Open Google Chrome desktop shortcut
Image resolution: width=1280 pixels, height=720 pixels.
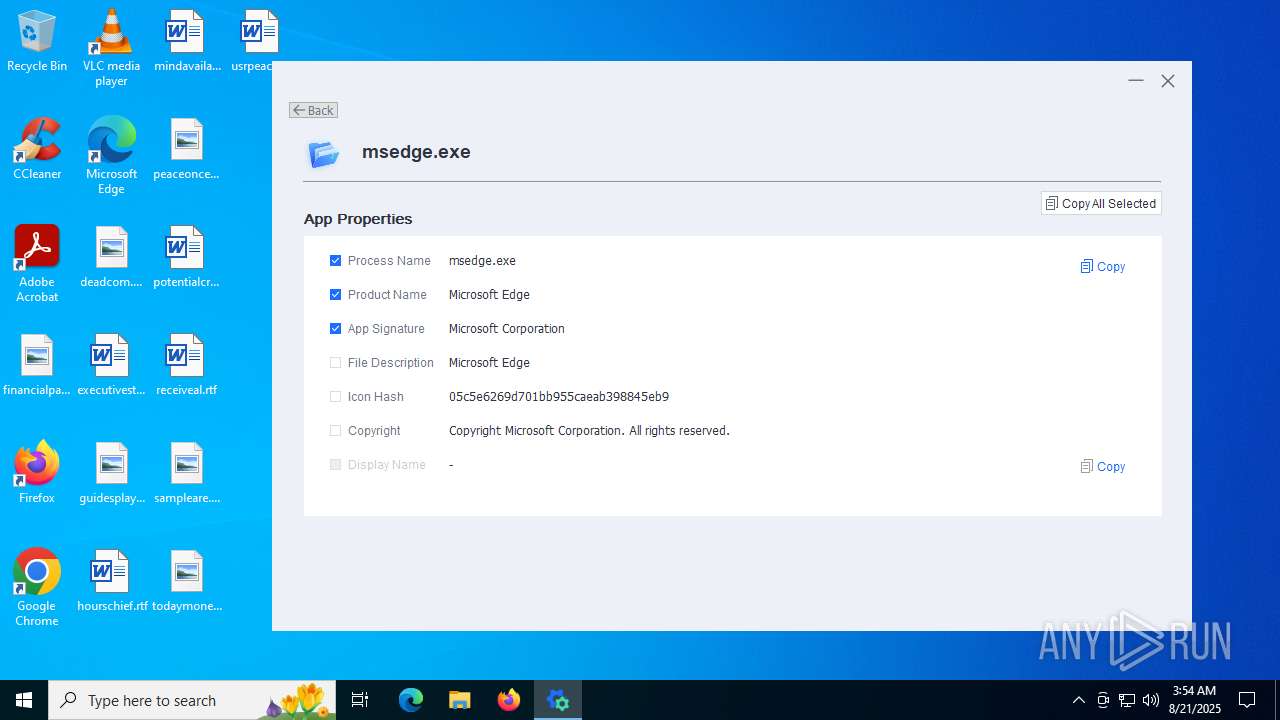click(37, 588)
